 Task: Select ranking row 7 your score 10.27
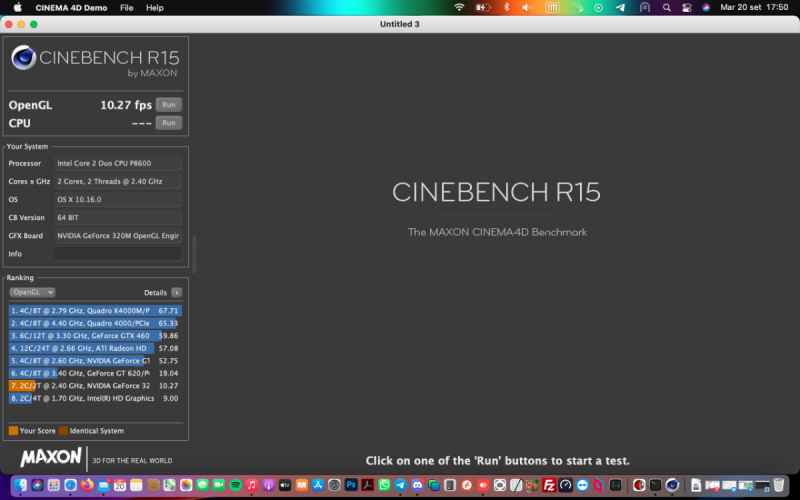point(95,386)
